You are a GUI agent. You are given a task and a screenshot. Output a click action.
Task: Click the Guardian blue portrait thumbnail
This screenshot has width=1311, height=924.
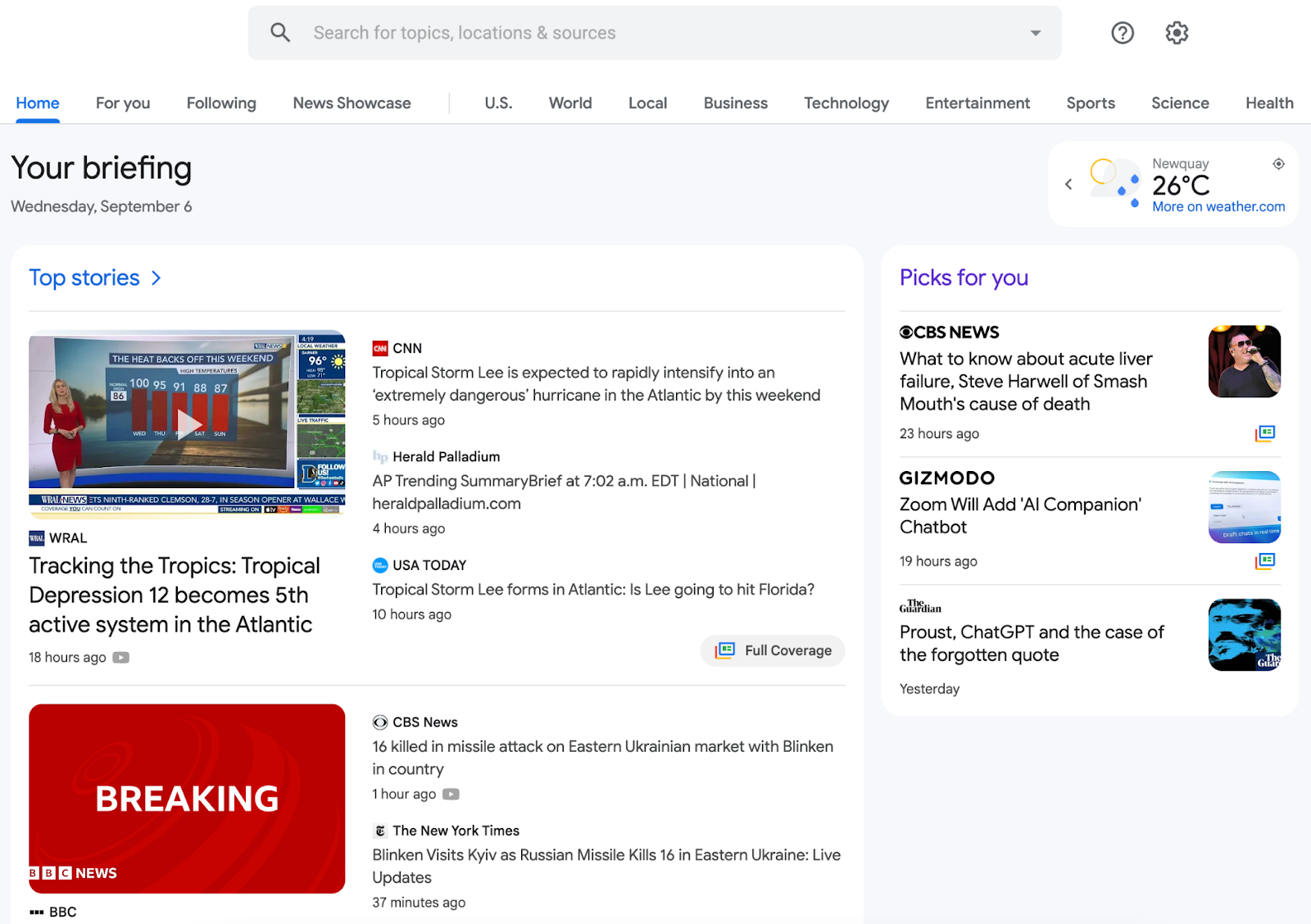tap(1245, 635)
